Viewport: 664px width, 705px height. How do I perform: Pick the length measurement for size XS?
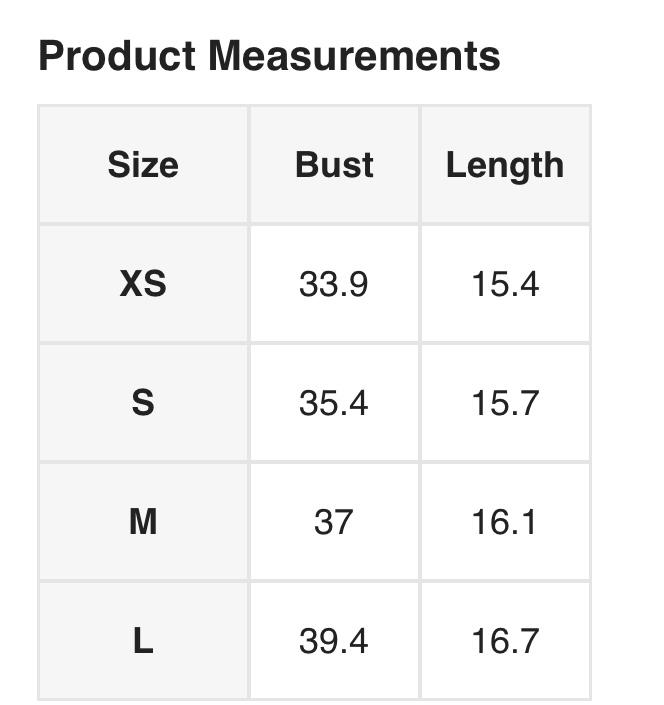pos(505,284)
